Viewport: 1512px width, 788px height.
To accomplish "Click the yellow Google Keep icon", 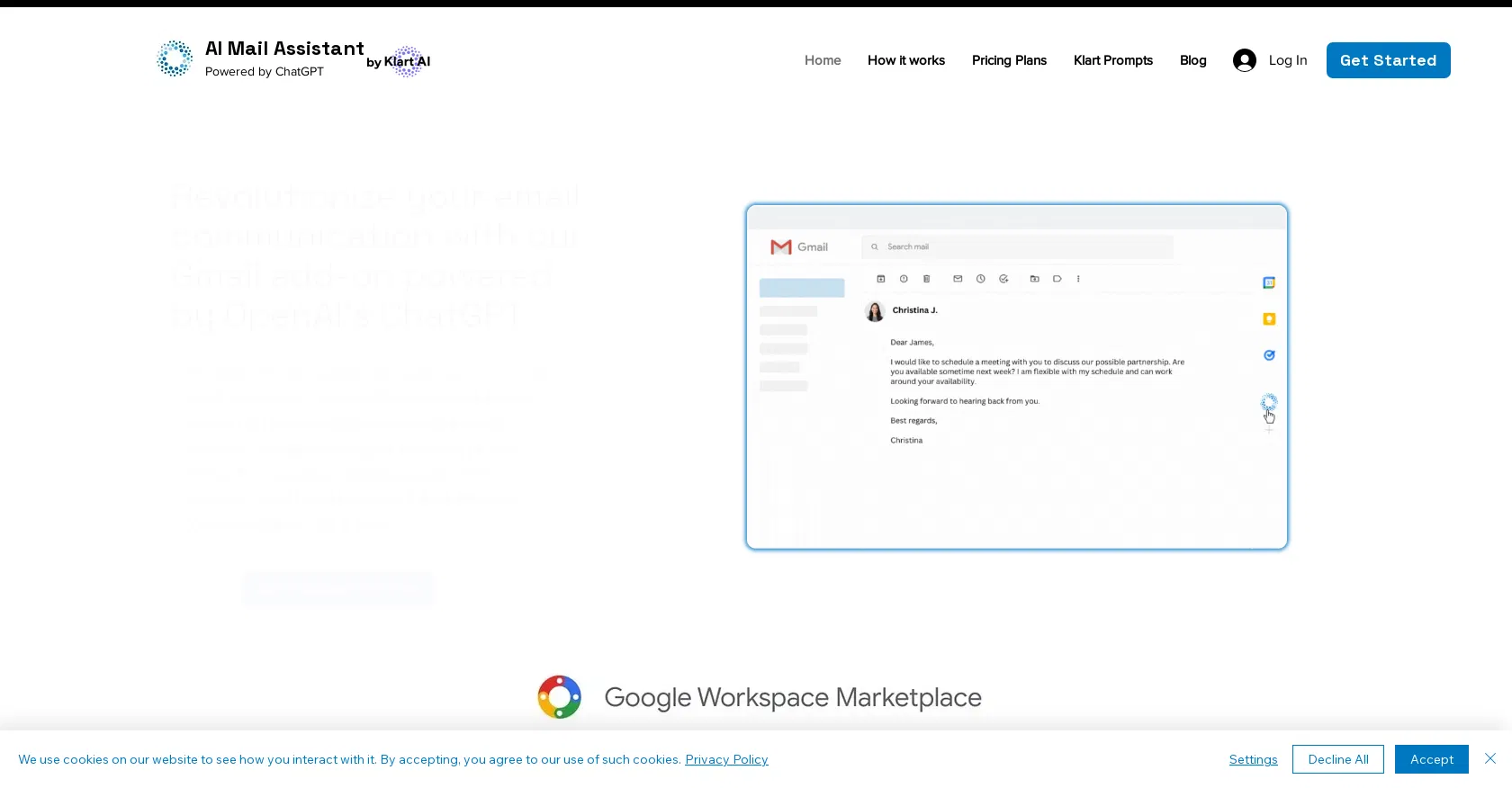I will [1269, 319].
